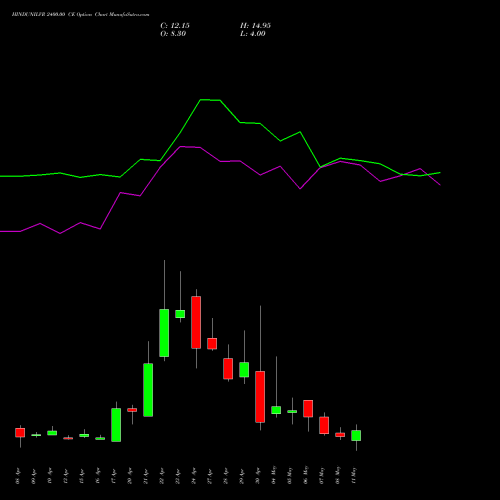Click the '30 Apr' date axis label
Viewport: 500px width, 500px height.
pyautogui.click(x=258, y=476)
